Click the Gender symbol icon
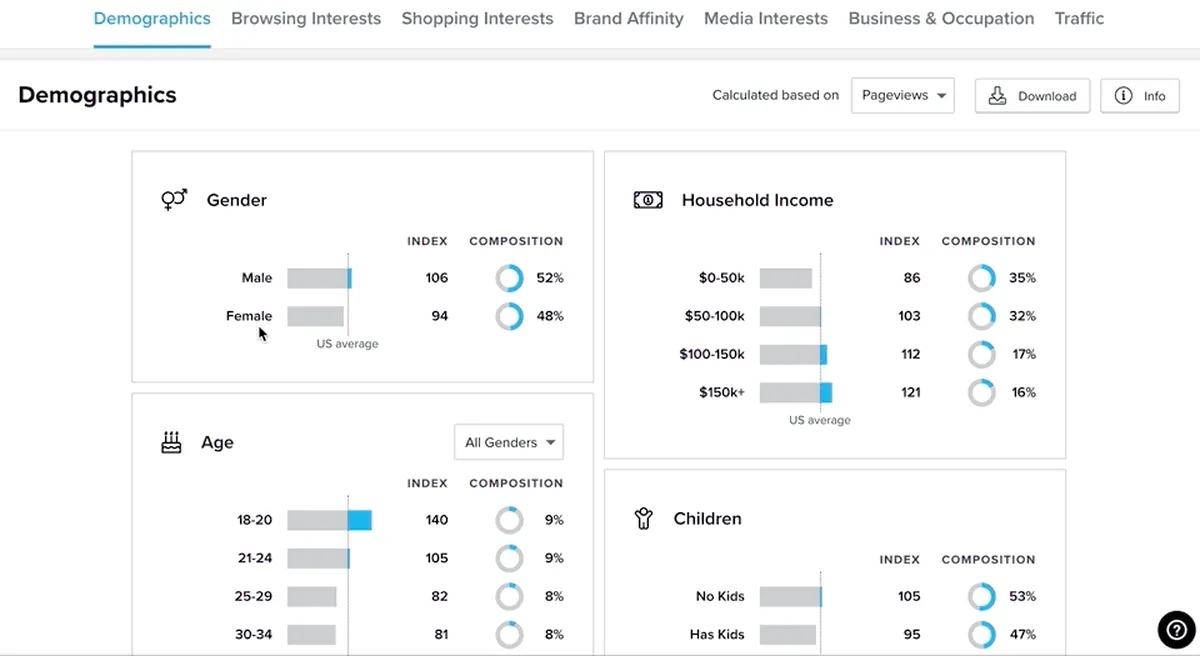The image size is (1200, 656). [x=173, y=200]
